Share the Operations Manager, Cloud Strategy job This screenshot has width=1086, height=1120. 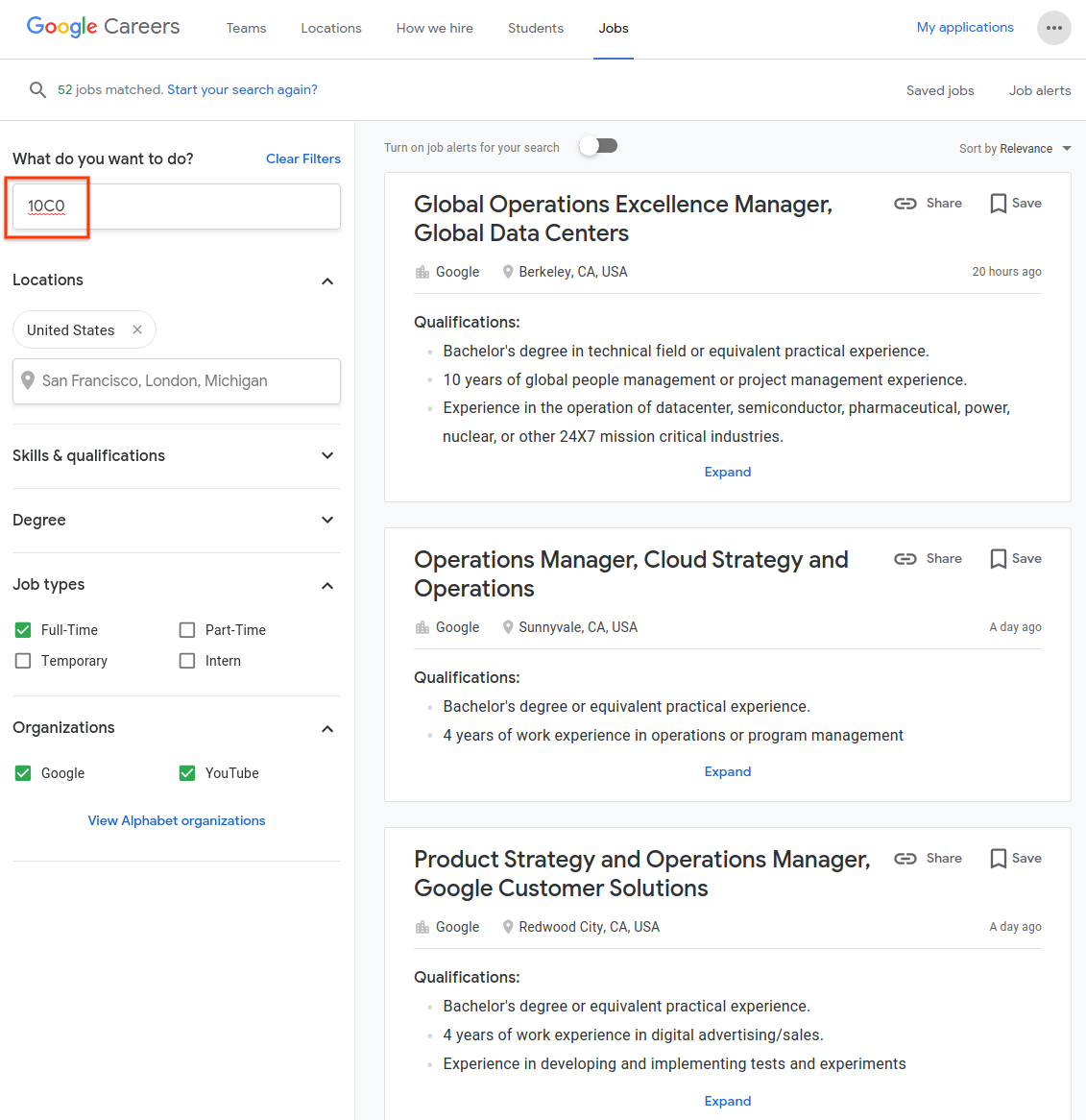point(928,559)
